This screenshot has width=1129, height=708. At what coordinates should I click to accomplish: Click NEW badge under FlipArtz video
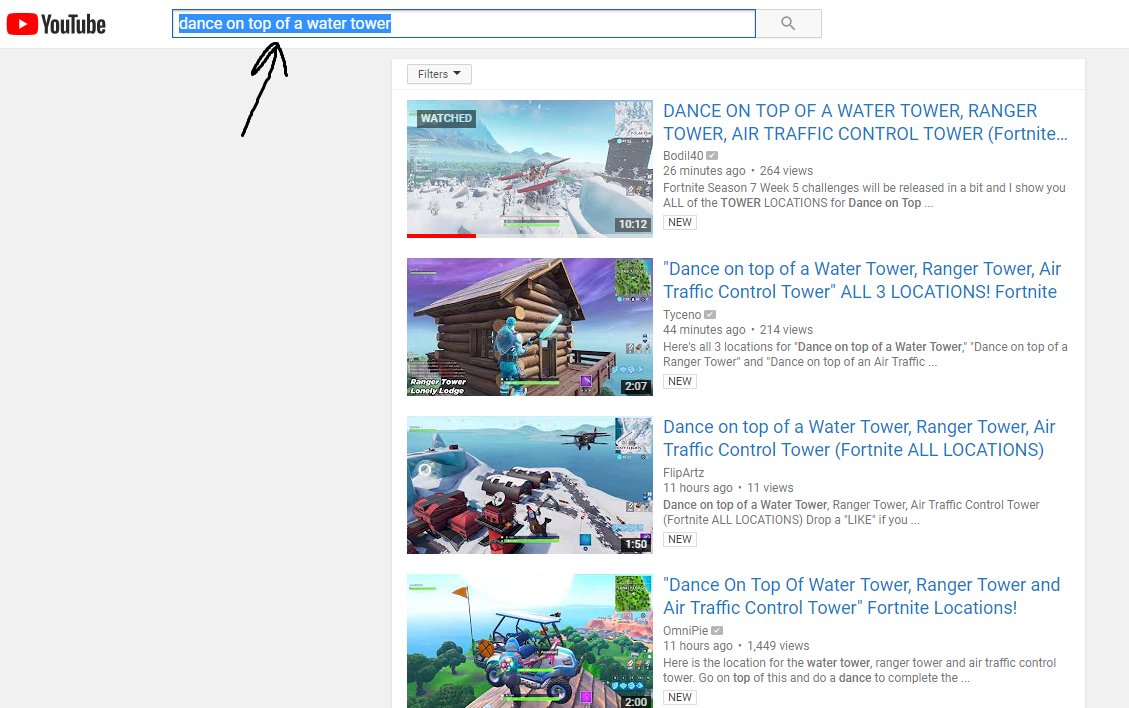pos(680,539)
